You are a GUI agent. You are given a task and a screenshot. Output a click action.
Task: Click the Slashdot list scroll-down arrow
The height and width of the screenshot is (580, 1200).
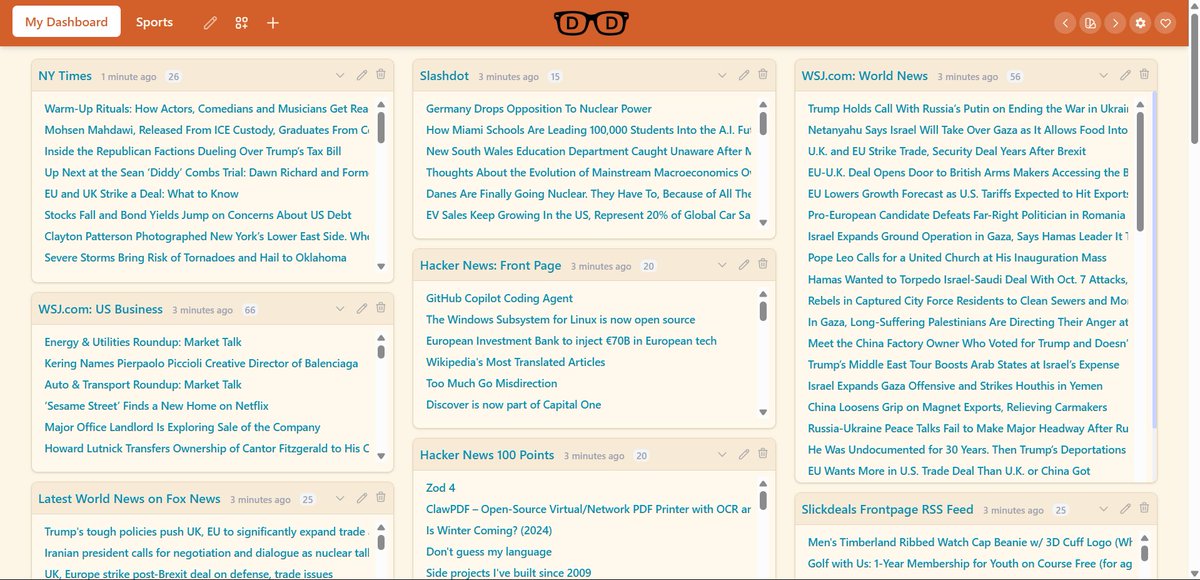pyautogui.click(x=763, y=223)
